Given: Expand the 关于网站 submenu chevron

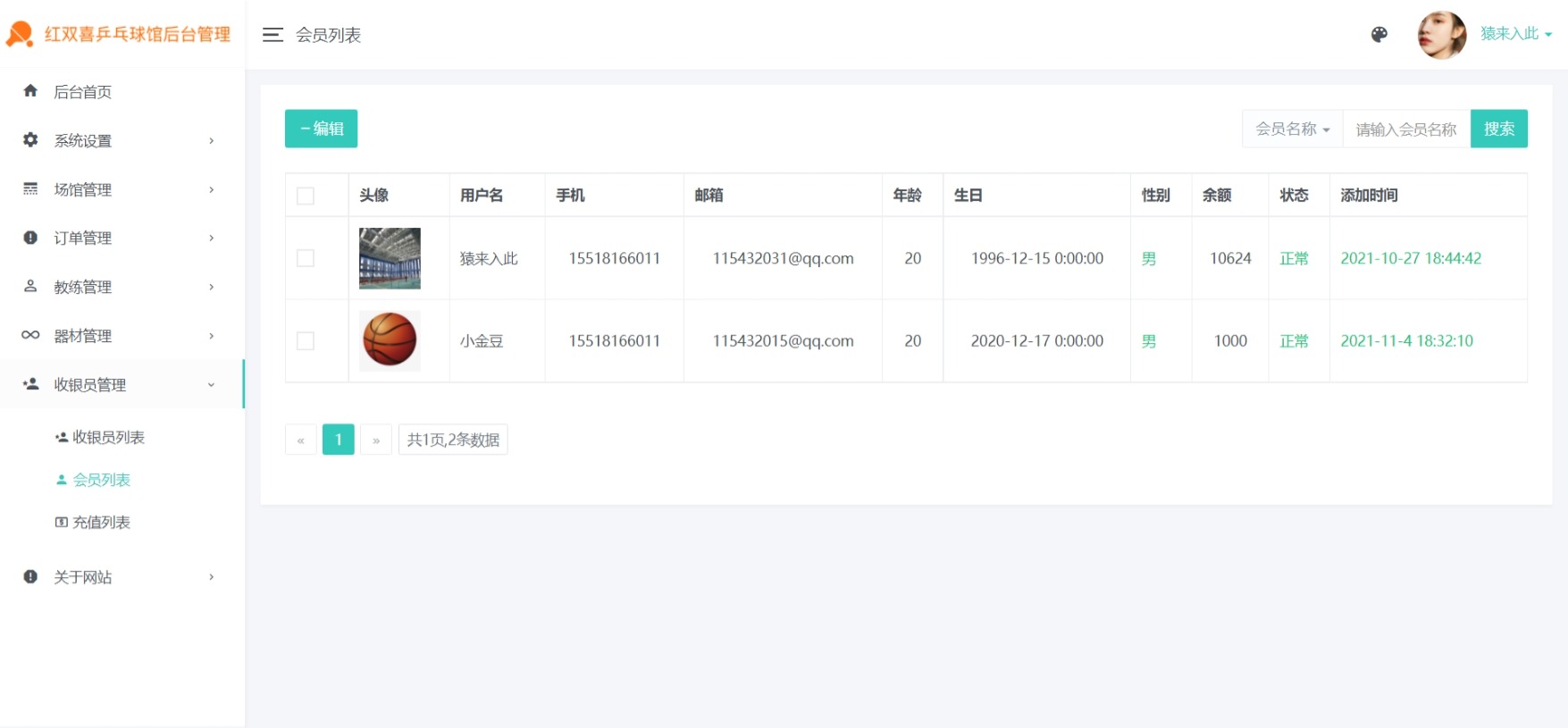Looking at the screenshot, I should (212, 577).
